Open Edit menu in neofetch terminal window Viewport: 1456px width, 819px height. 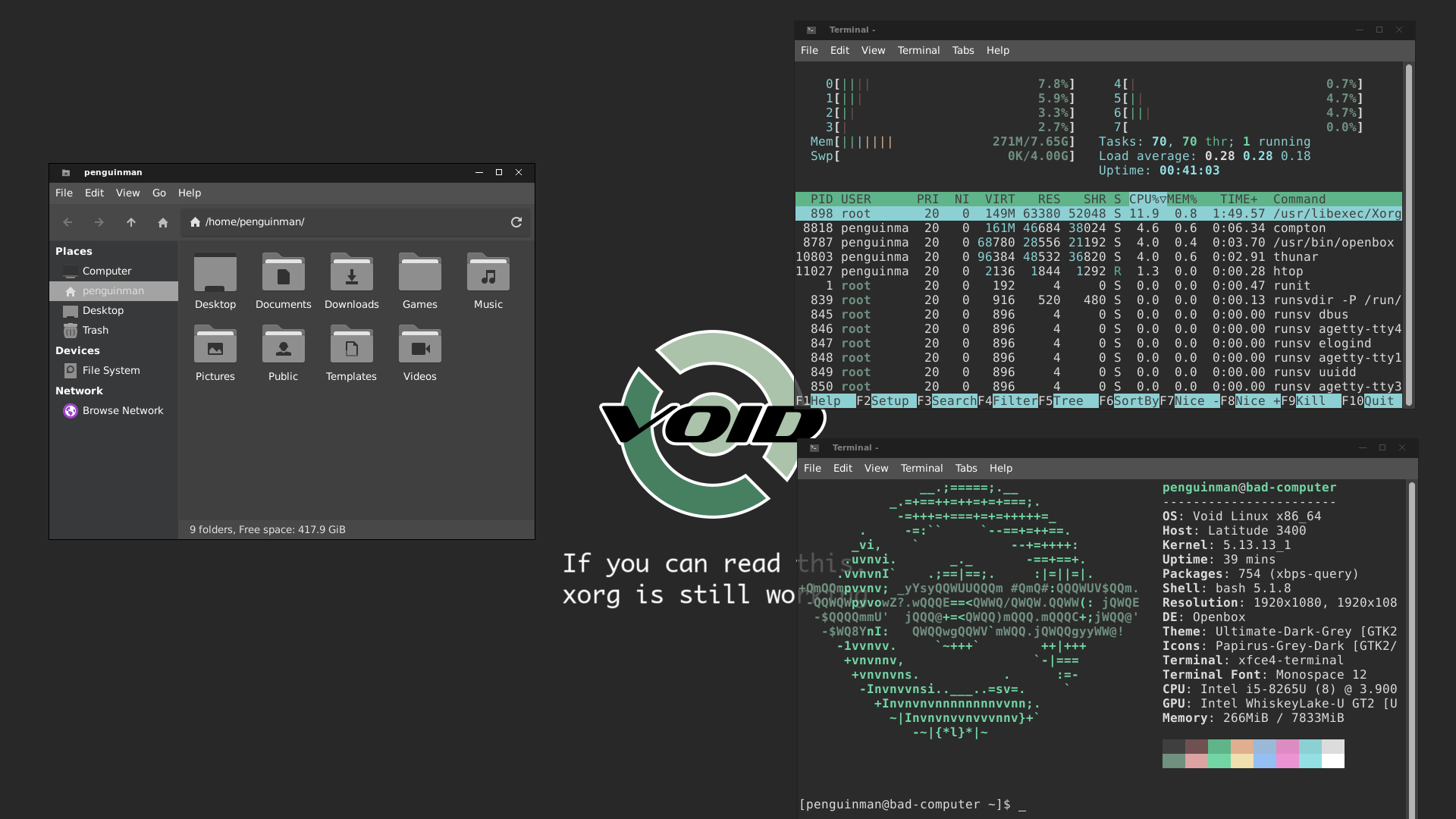[x=843, y=469]
